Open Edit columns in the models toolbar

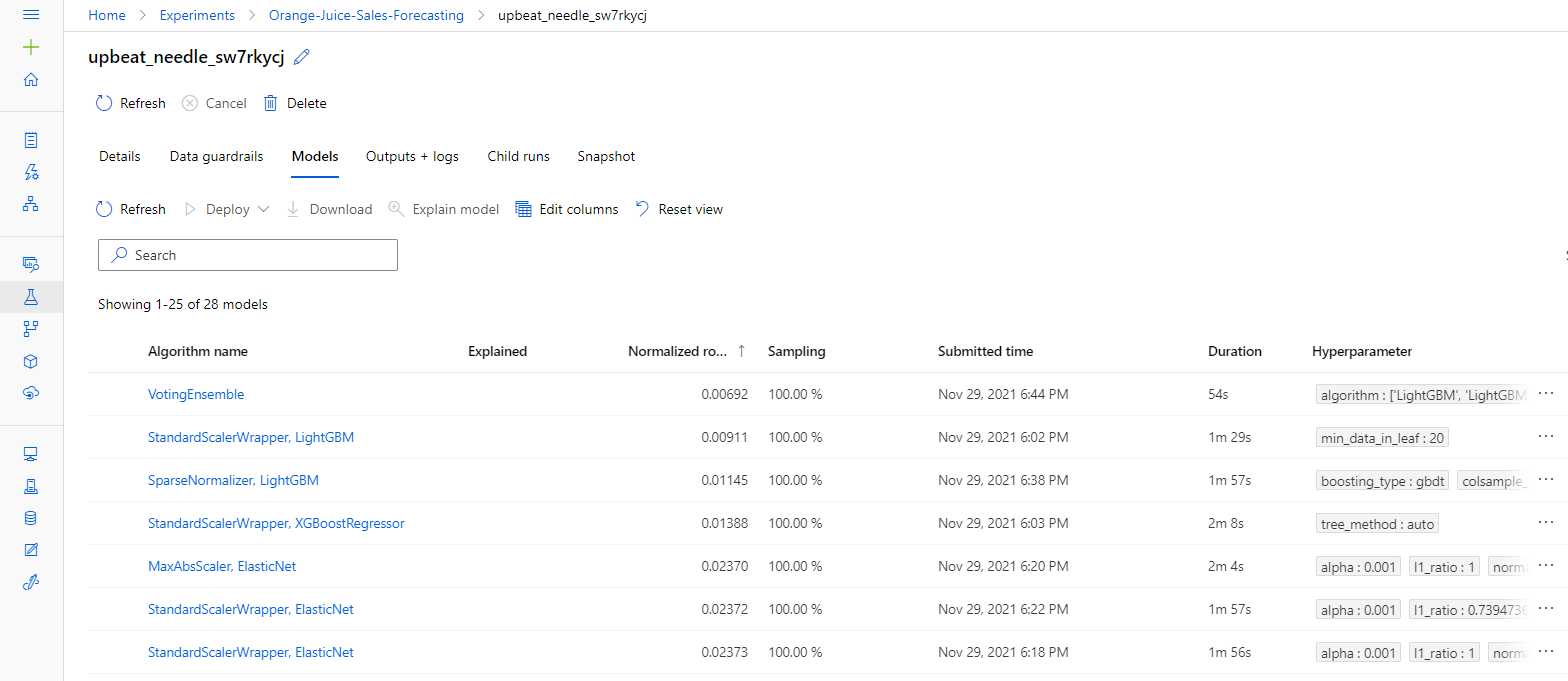point(567,209)
